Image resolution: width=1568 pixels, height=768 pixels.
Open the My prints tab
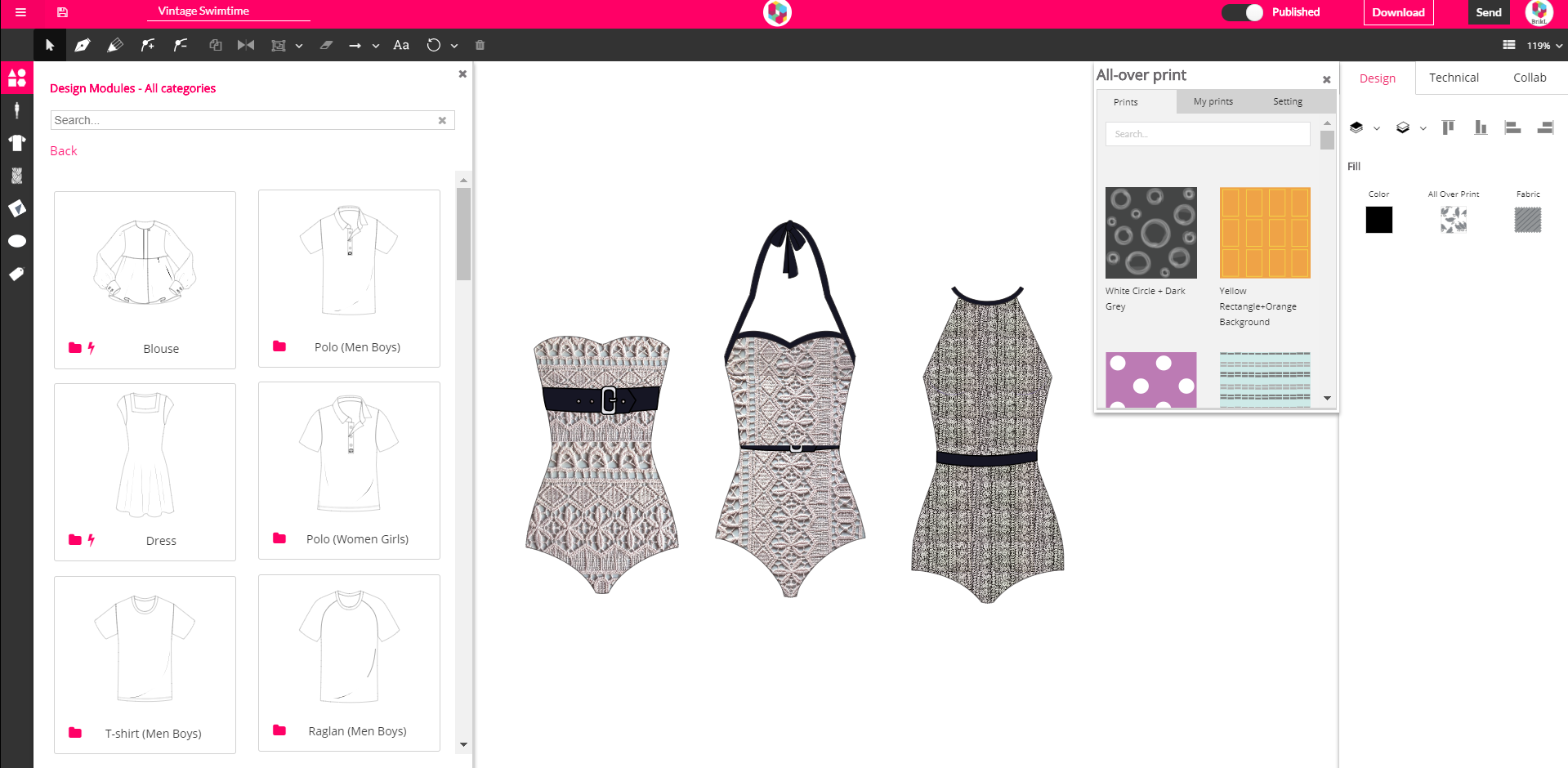[x=1213, y=101]
